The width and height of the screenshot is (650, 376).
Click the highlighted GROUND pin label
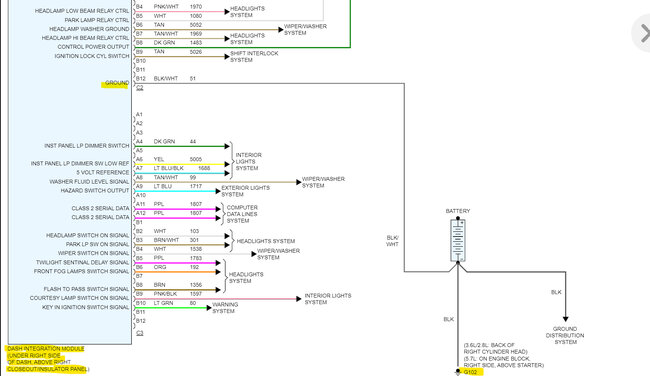(x=116, y=83)
